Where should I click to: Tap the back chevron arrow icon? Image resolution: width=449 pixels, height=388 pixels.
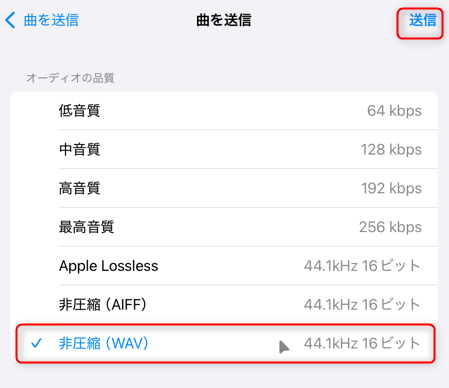click(10, 20)
